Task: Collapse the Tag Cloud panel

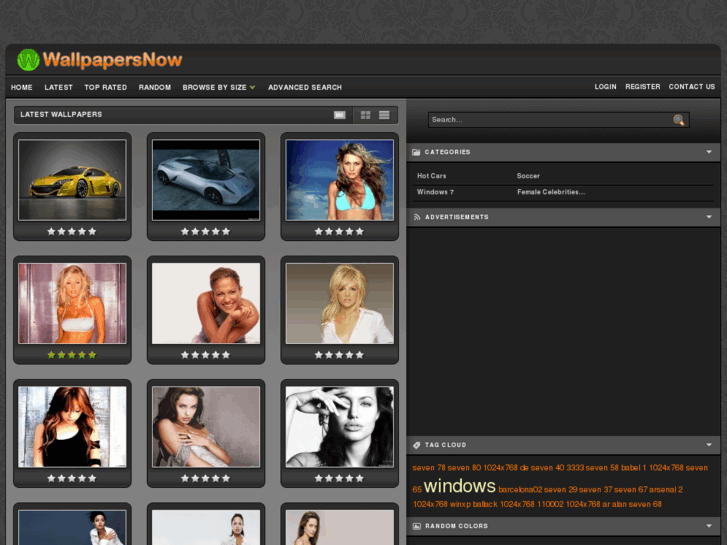Action: [x=709, y=445]
